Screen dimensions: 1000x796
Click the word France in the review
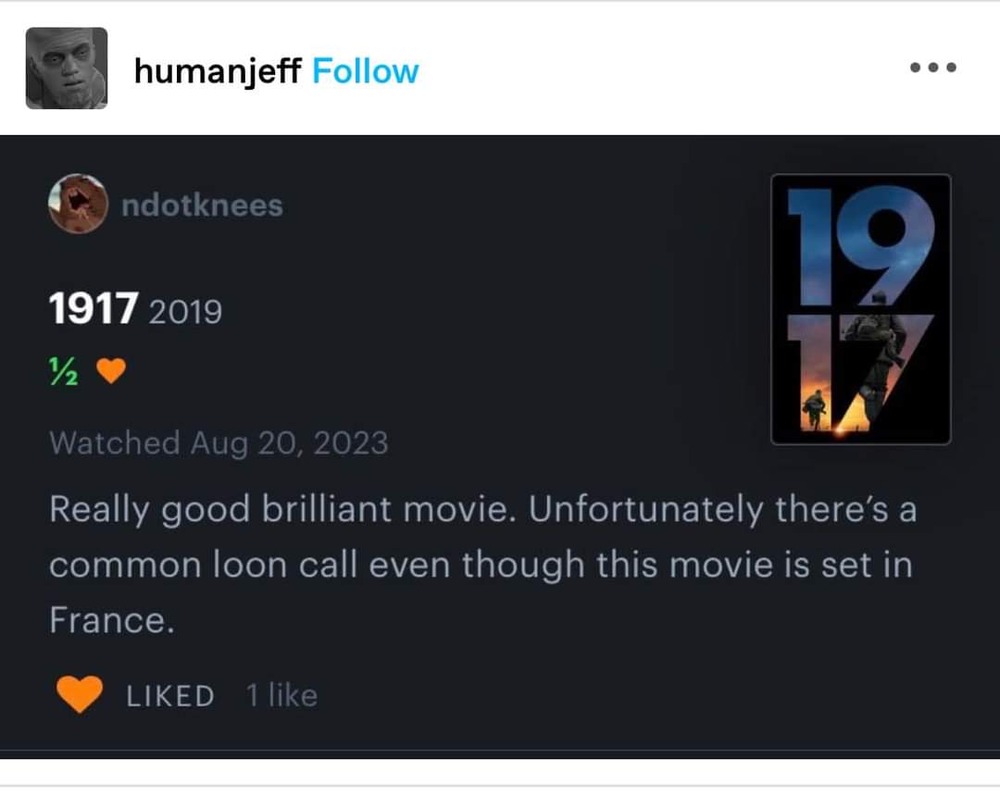(x=111, y=620)
